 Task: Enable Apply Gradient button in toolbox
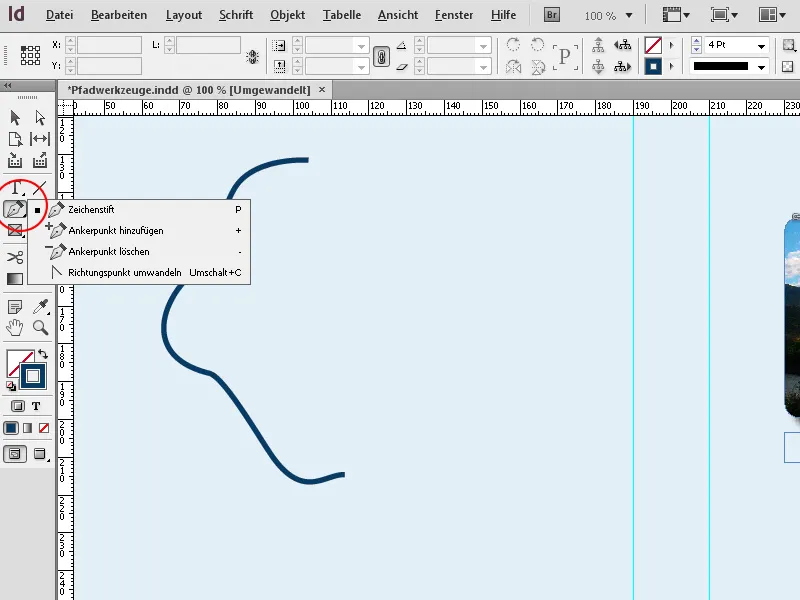(x=28, y=428)
